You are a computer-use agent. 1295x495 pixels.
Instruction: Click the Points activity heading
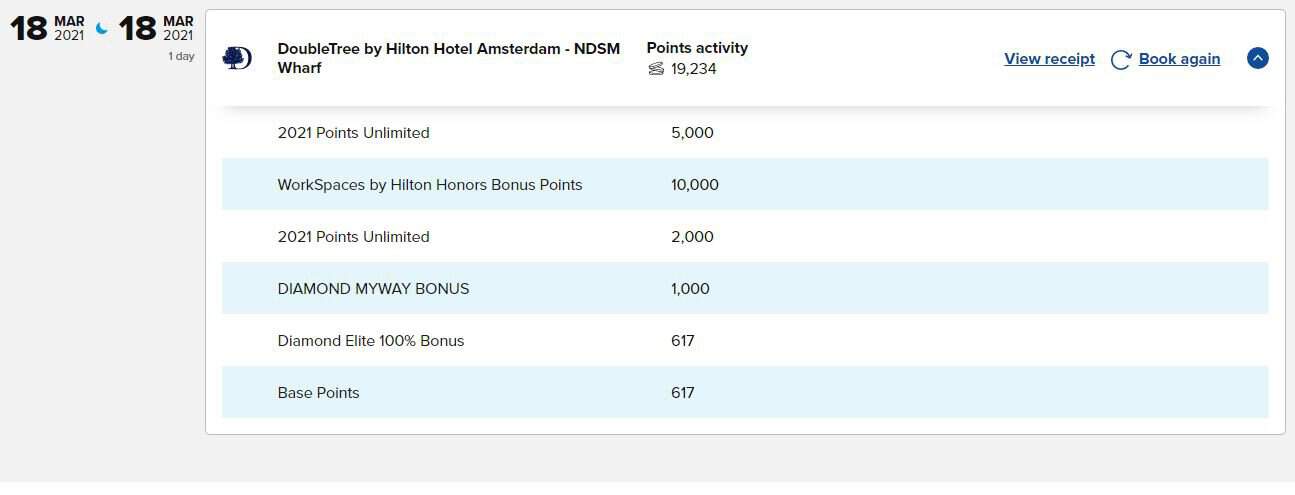[697, 48]
